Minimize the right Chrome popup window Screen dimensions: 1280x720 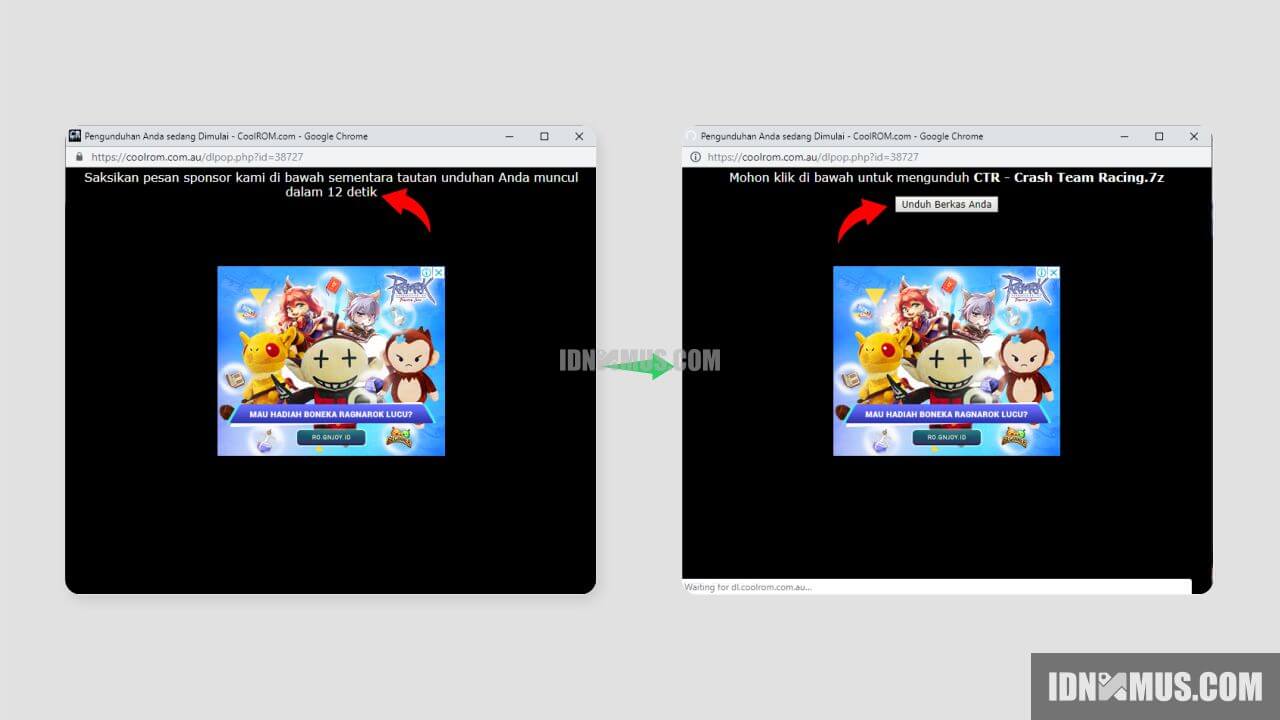tap(1124, 136)
